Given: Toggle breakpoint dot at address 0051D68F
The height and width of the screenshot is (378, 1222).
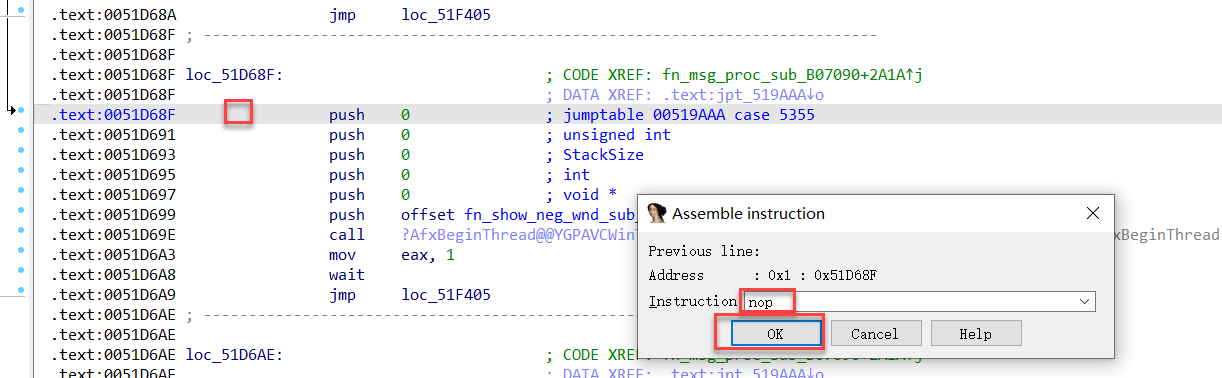Looking at the screenshot, I should [20, 115].
